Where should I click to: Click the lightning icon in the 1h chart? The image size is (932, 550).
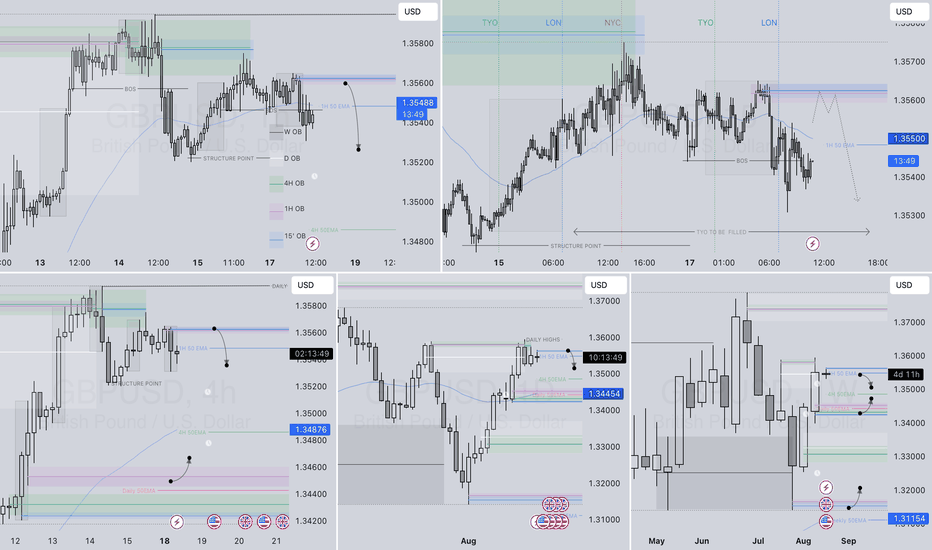click(x=313, y=243)
